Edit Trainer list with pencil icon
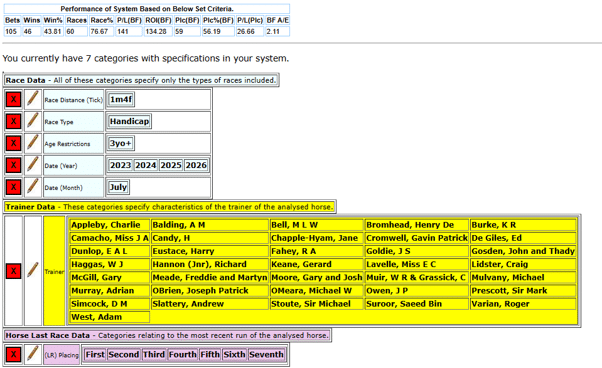The image size is (602, 368). pyautogui.click(x=33, y=270)
